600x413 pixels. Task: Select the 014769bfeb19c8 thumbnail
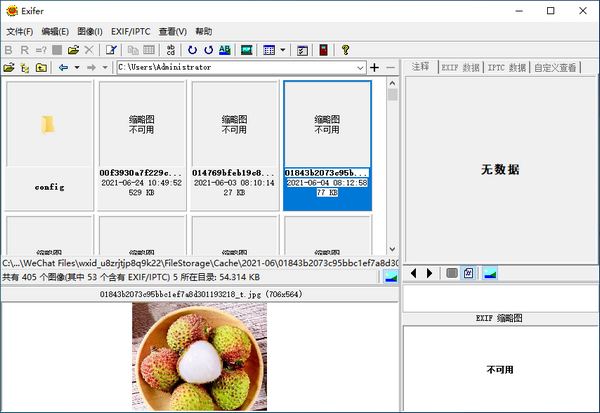pos(234,145)
